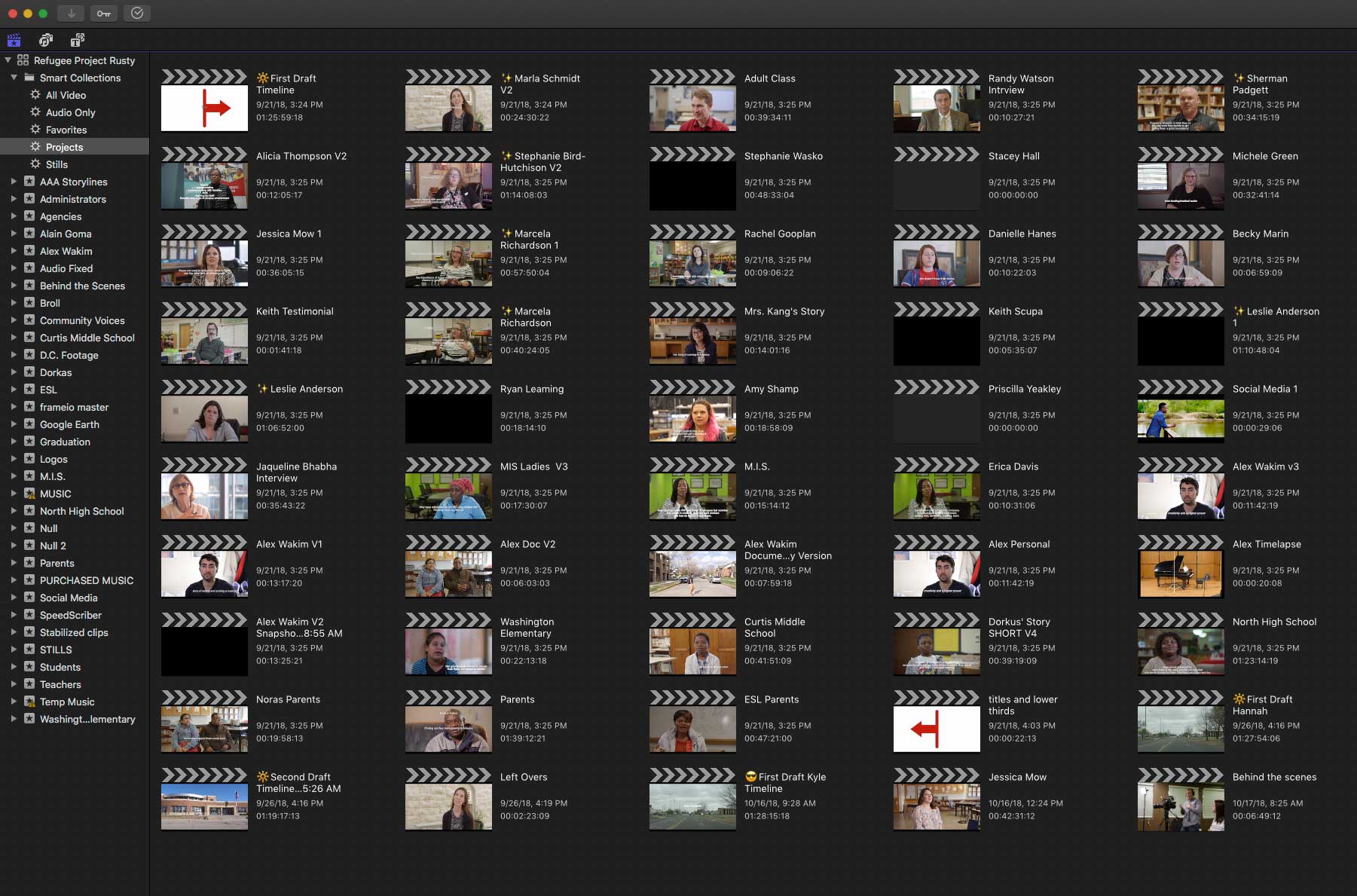Open the keyword editor key button
Viewport: 1357px width, 896px height.
[x=104, y=13]
